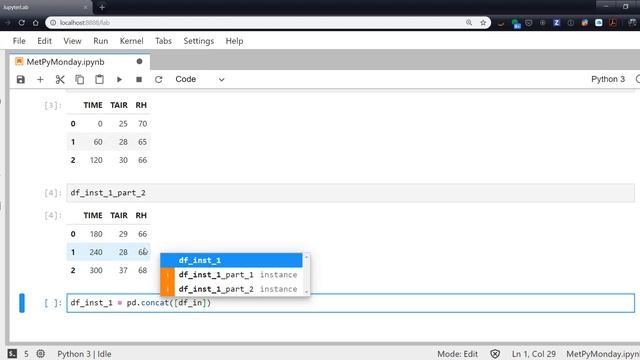Open the View menu
This screenshot has width=640, height=360.
(x=72, y=41)
